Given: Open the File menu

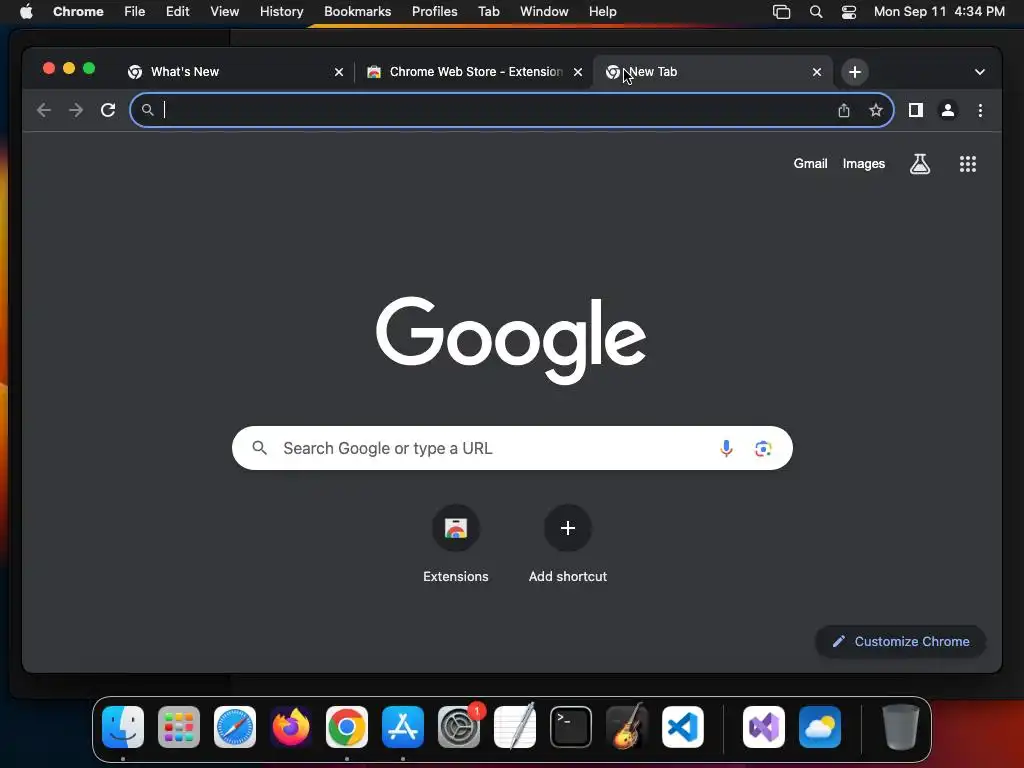Looking at the screenshot, I should point(135,12).
